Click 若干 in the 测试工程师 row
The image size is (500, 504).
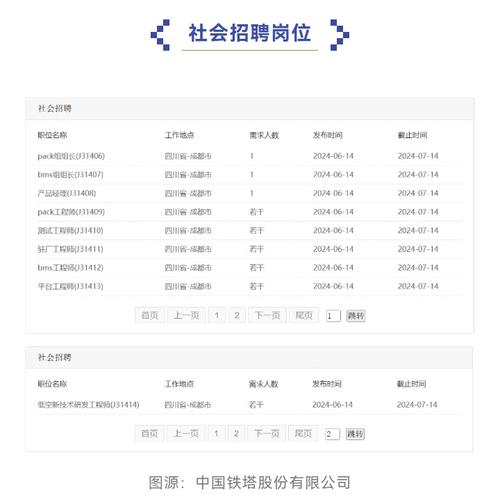257,231
